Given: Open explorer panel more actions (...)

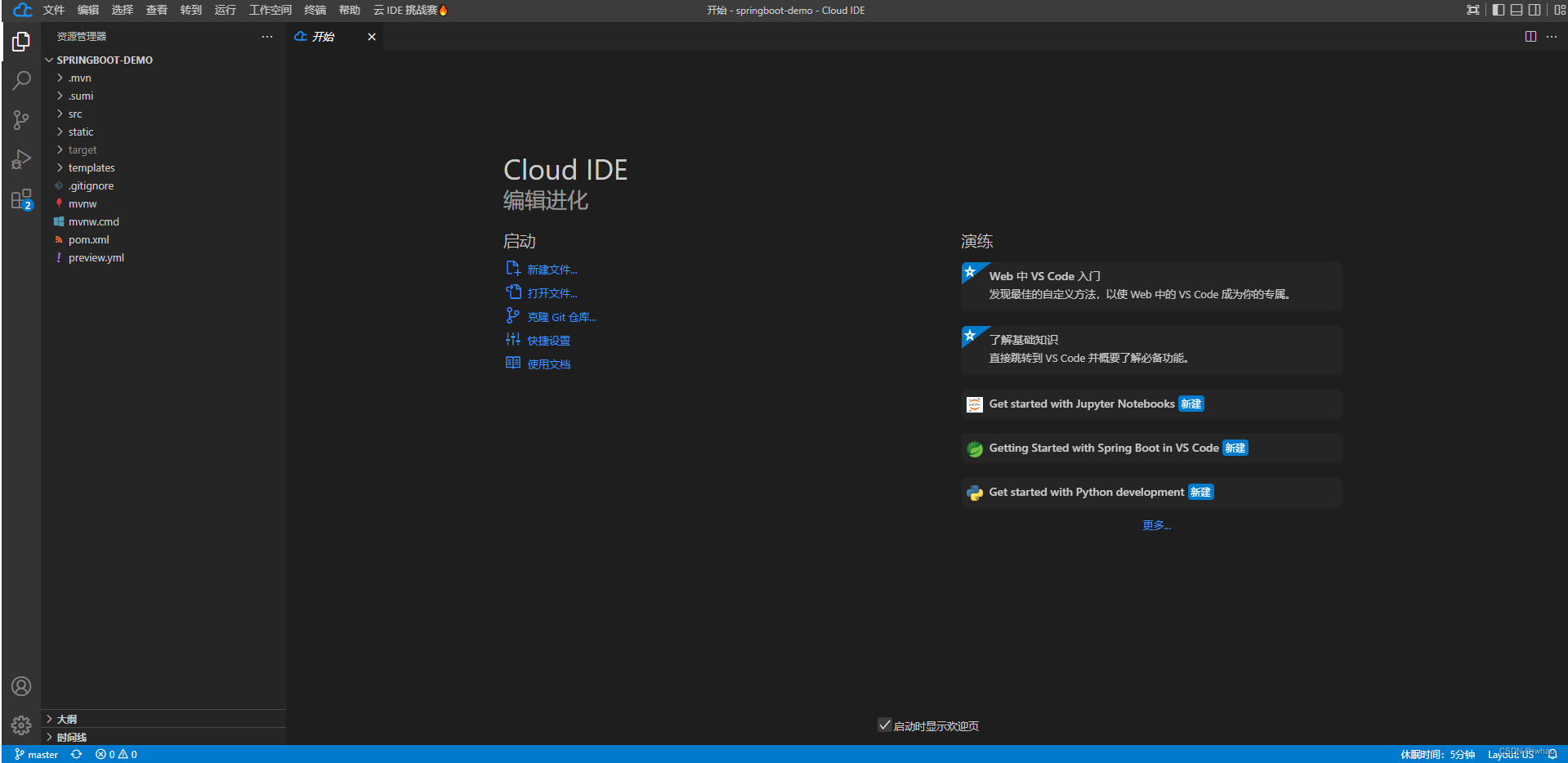Looking at the screenshot, I should (x=267, y=37).
